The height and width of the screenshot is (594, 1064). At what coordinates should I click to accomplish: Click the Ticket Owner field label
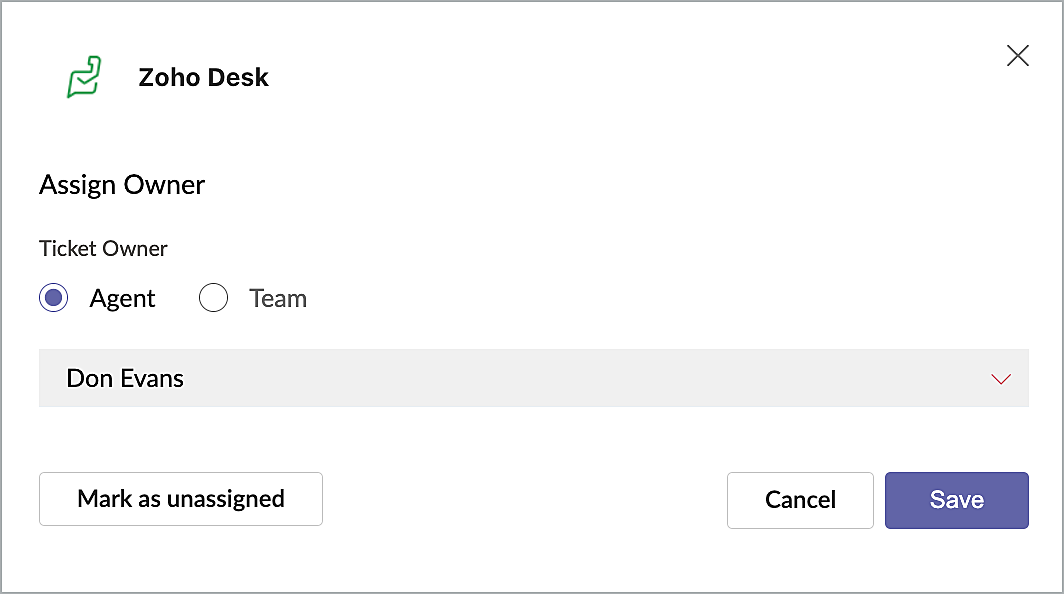tap(103, 249)
